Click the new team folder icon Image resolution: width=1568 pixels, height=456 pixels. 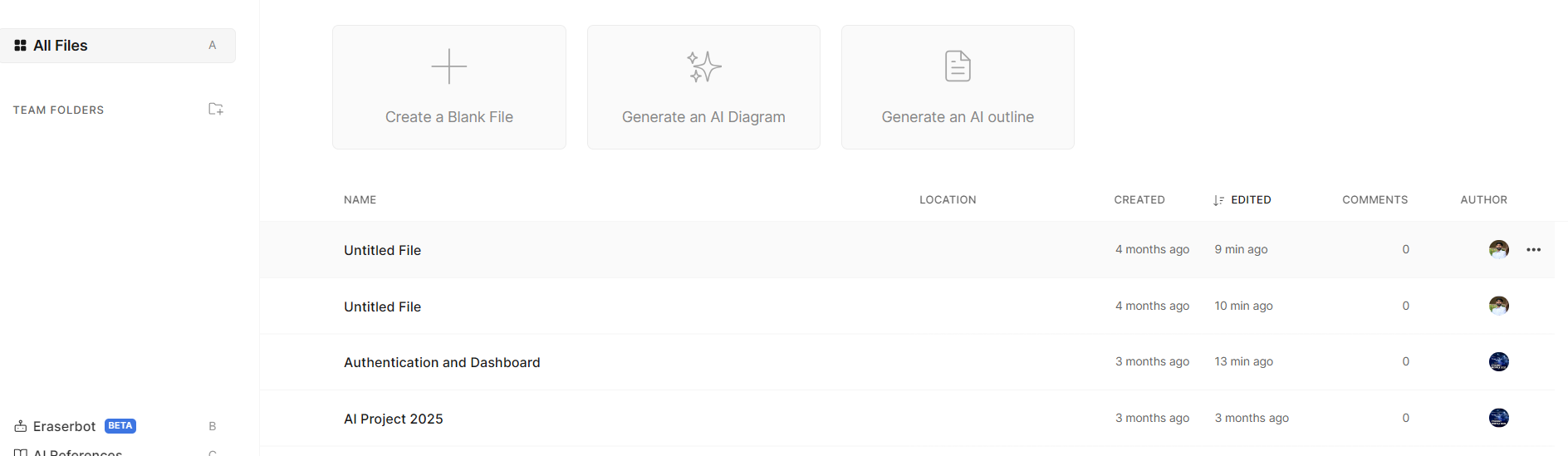coord(216,109)
